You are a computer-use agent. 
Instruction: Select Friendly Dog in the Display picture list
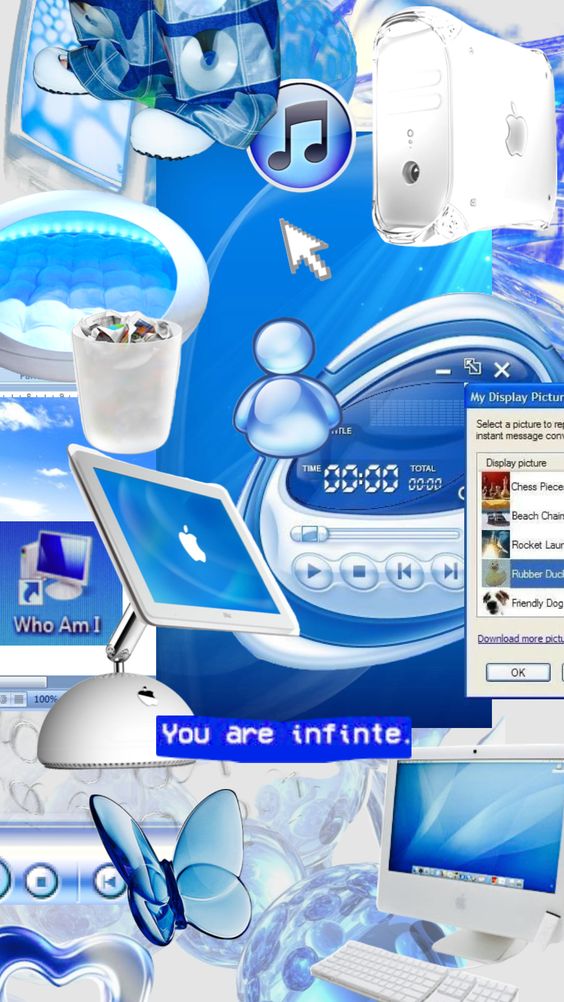coord(522,603)
